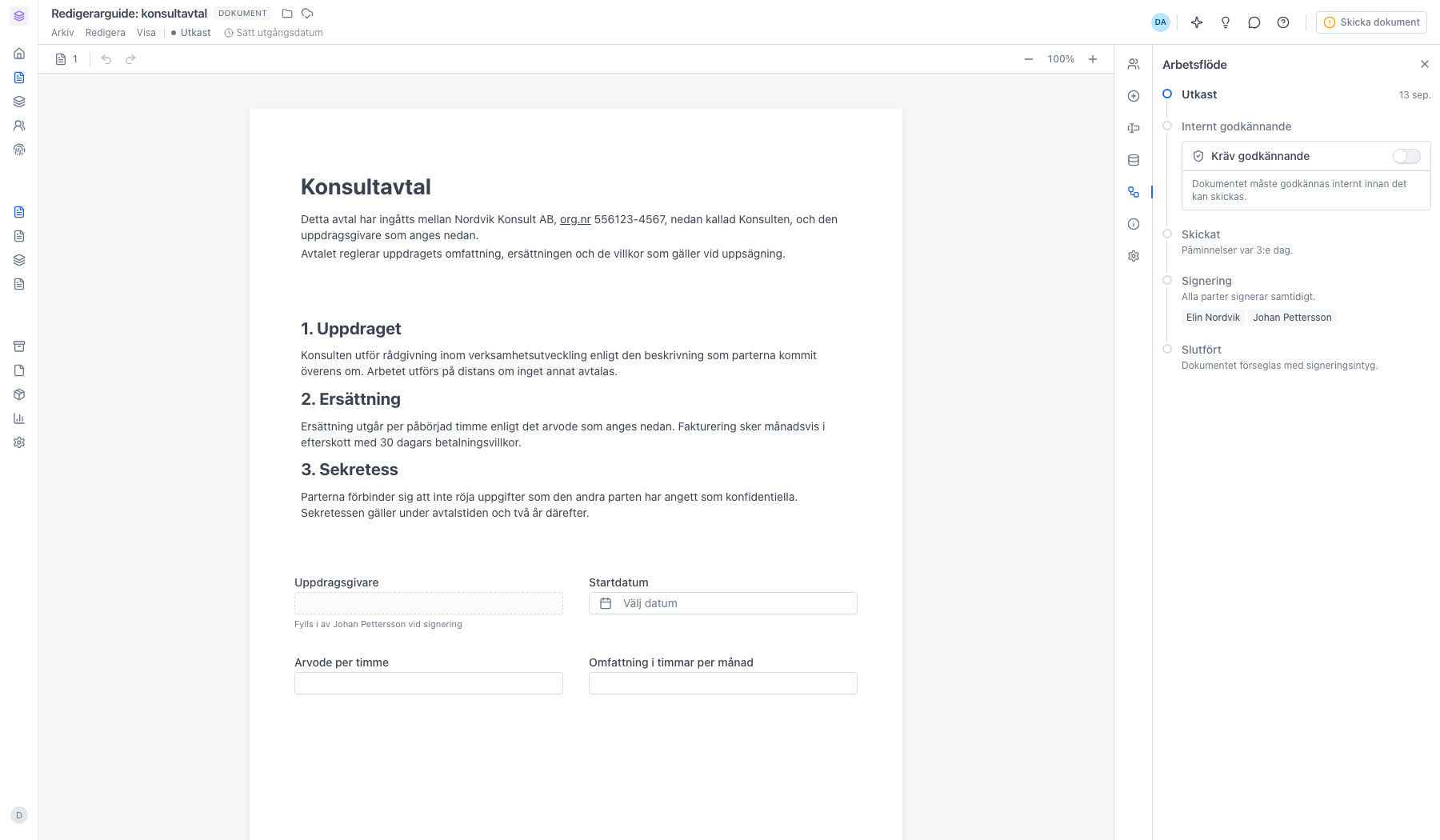Screen dimensions: 1440x840
Task: Open the bar chart reports icon
Action: [19, 418]
